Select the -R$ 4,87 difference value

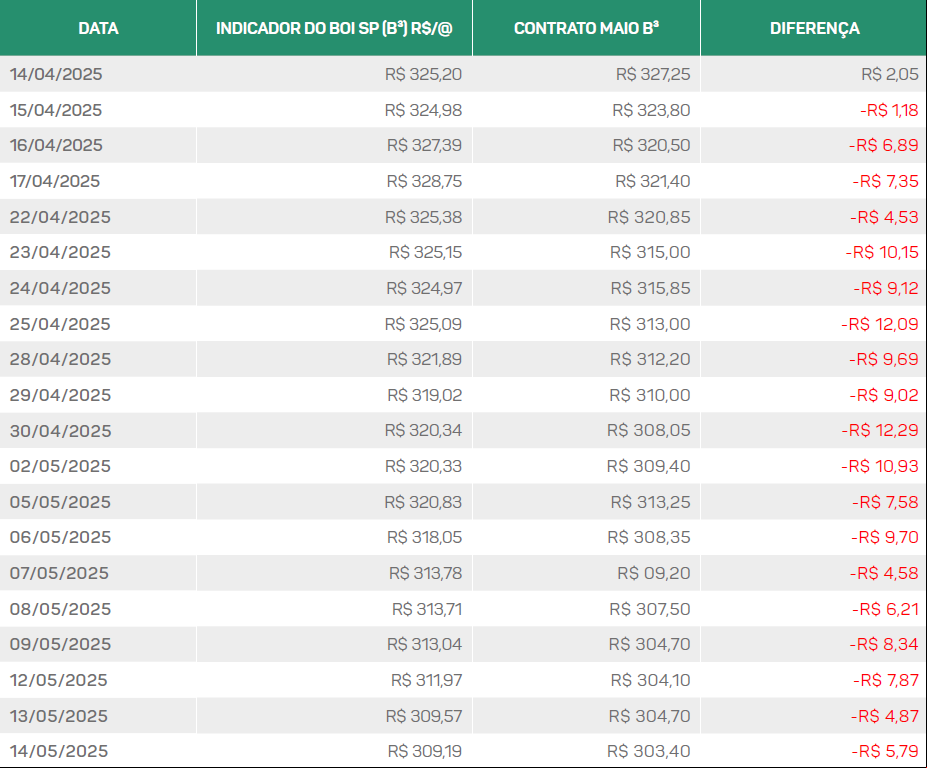click(x=885, y=717)
